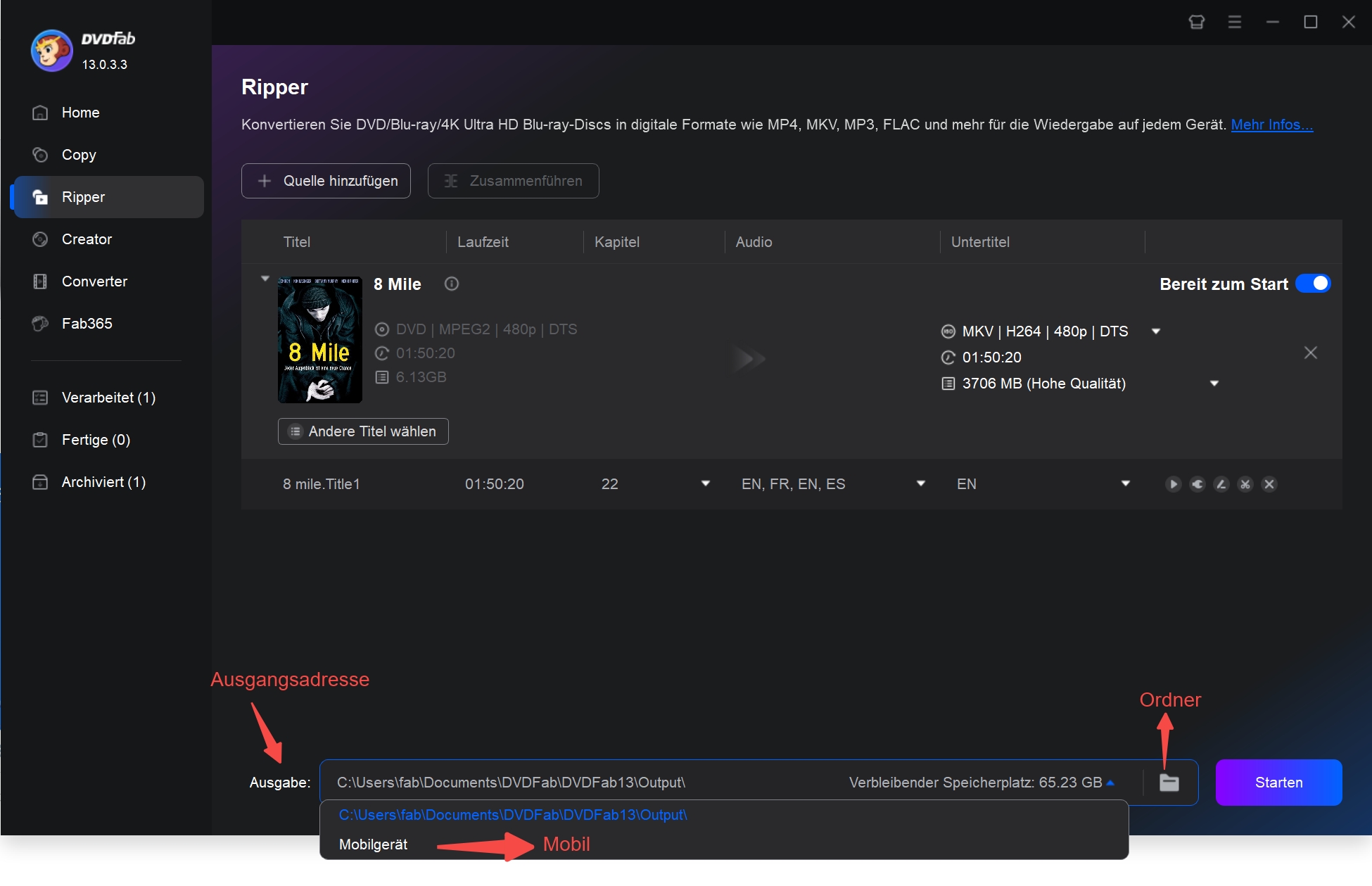The image size is (1372, 886).
Task: Open the 3706 MB (Hohe Qualität) dropdown
Action: tap(1214, 384)
